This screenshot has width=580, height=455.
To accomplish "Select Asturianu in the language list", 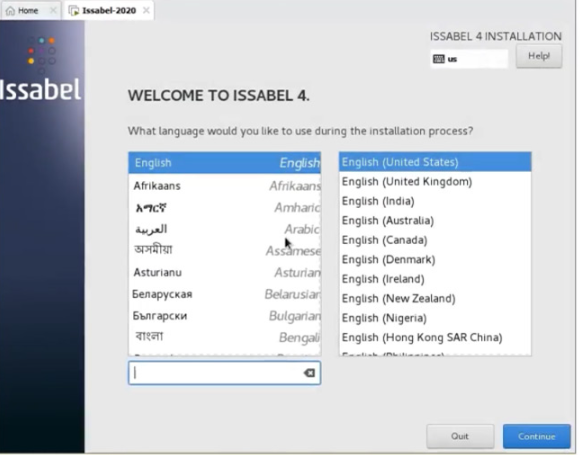I will point(225,273).
